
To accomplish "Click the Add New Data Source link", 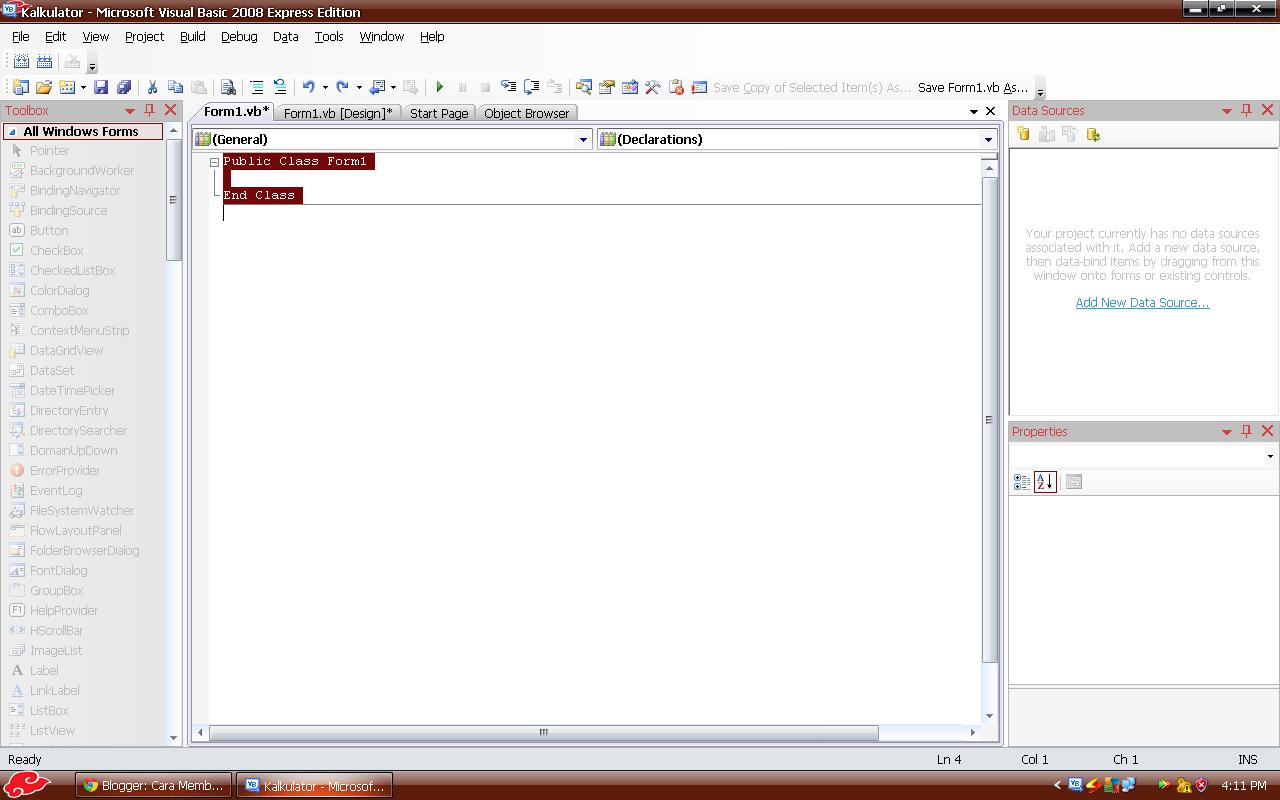I will pyautogui.click(x=1142, y=303).
